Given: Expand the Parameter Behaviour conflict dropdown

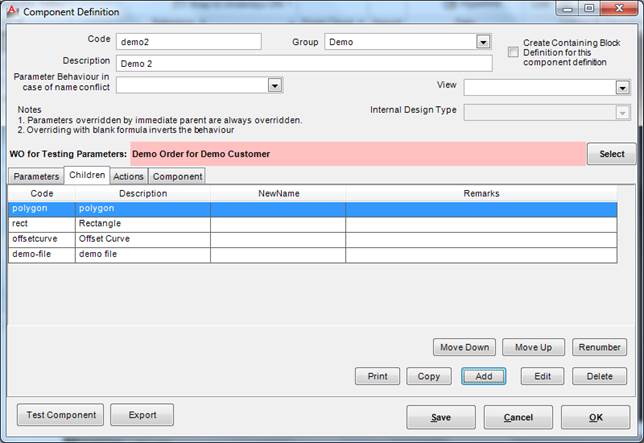Looking at the screenshot, I should (x=275, y=86).
